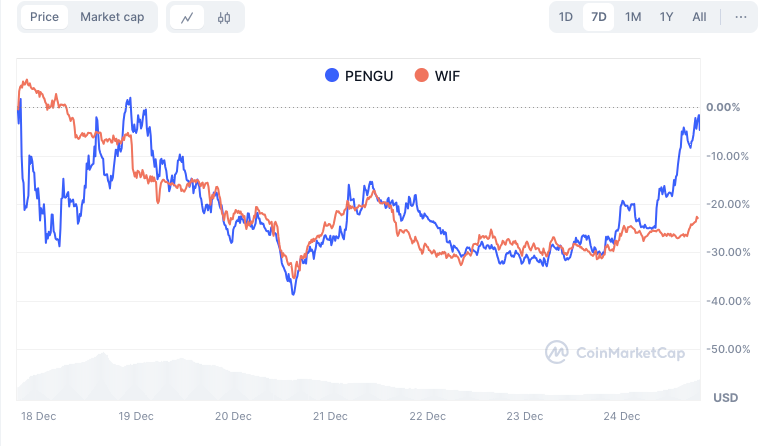Select the Price tab
Screen dimensions: 768x446
[44, 17]
